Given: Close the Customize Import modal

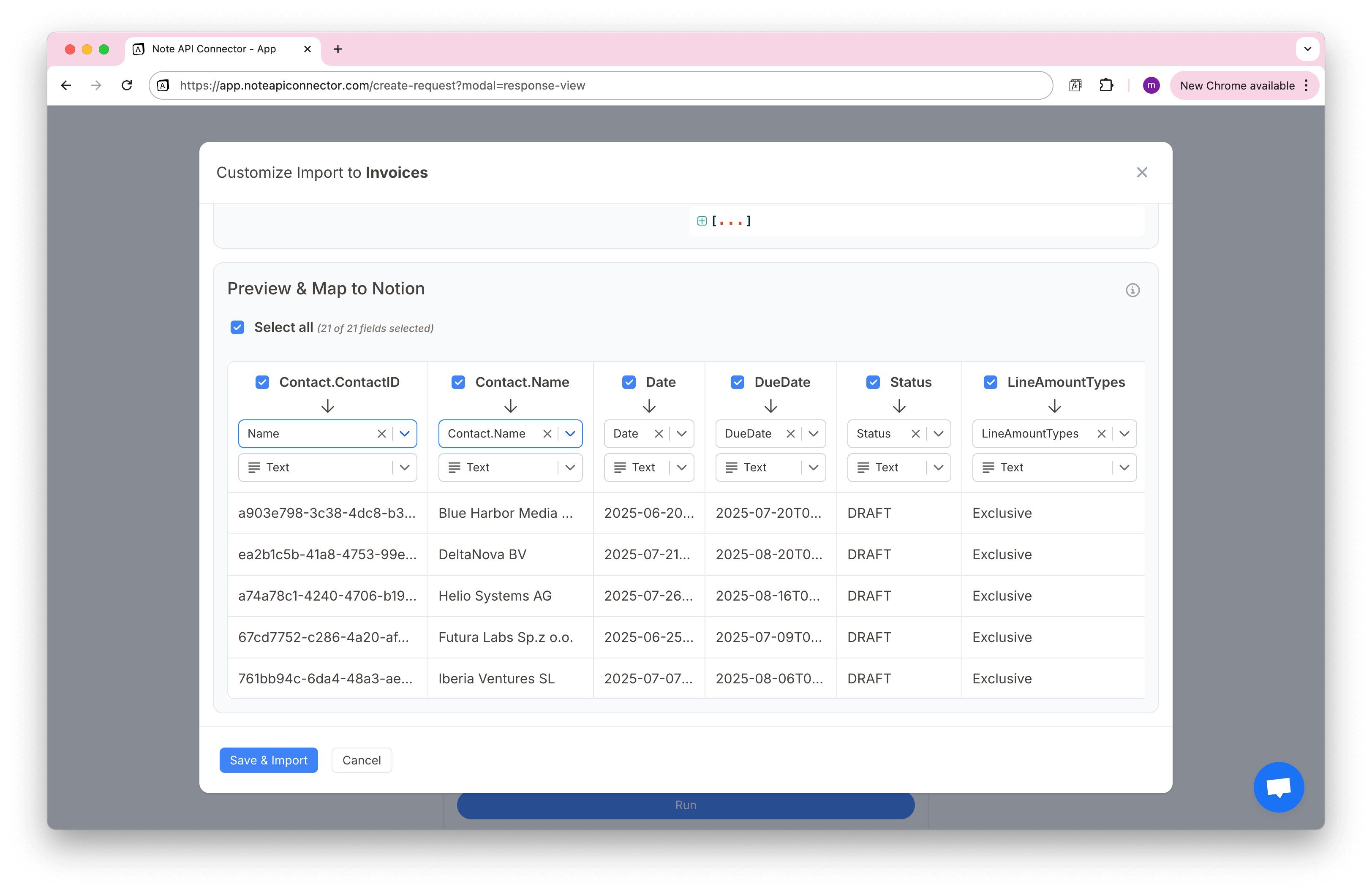Looking at the screenshot, I should (x=1141, y=172).
